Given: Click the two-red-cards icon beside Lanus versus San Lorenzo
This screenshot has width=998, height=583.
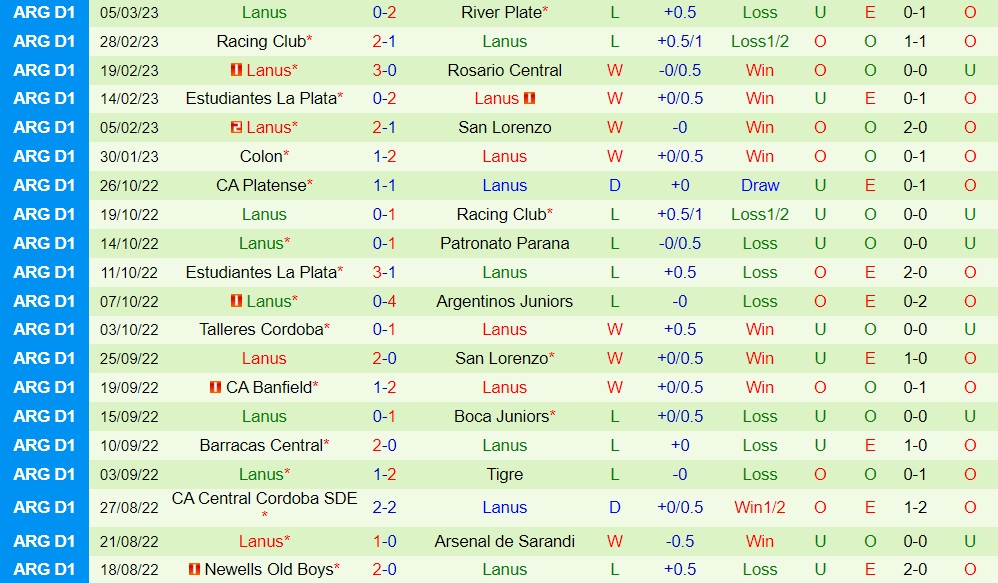Looking at the screenshot, I should click(236, 127).
